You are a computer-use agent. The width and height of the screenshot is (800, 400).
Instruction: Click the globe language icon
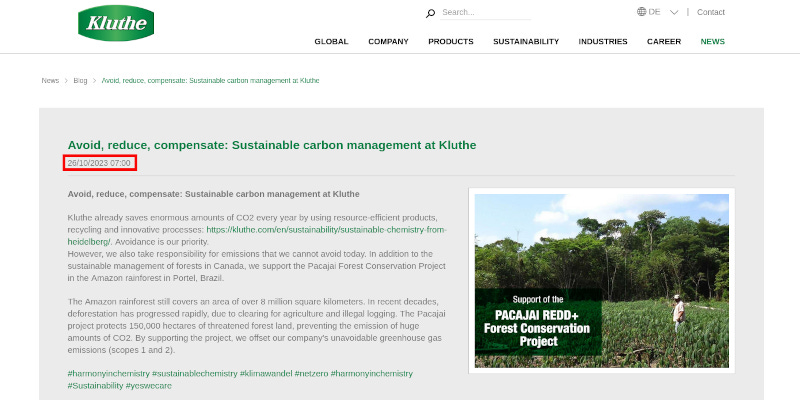641,12
